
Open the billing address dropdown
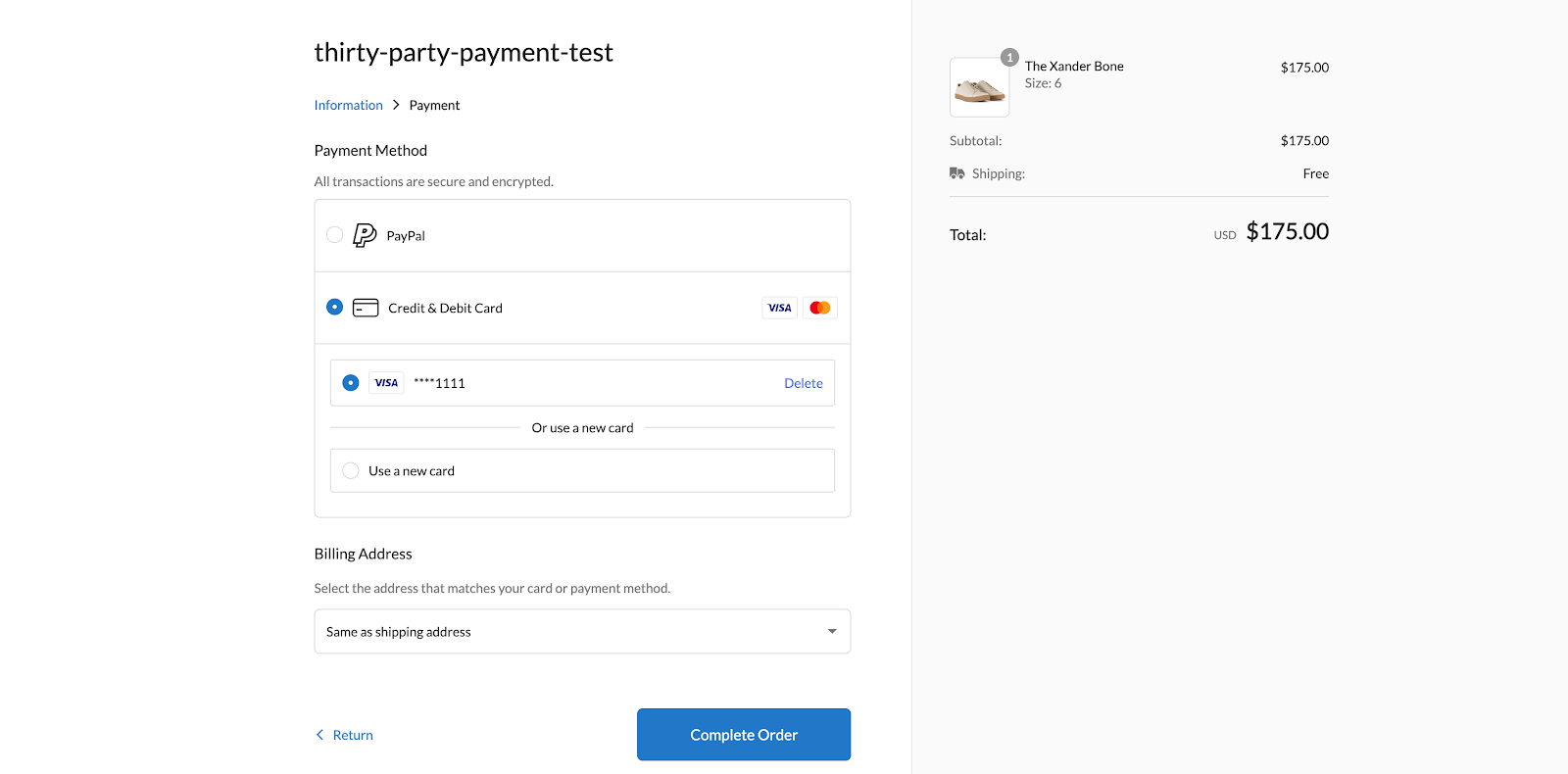[582, 631]
